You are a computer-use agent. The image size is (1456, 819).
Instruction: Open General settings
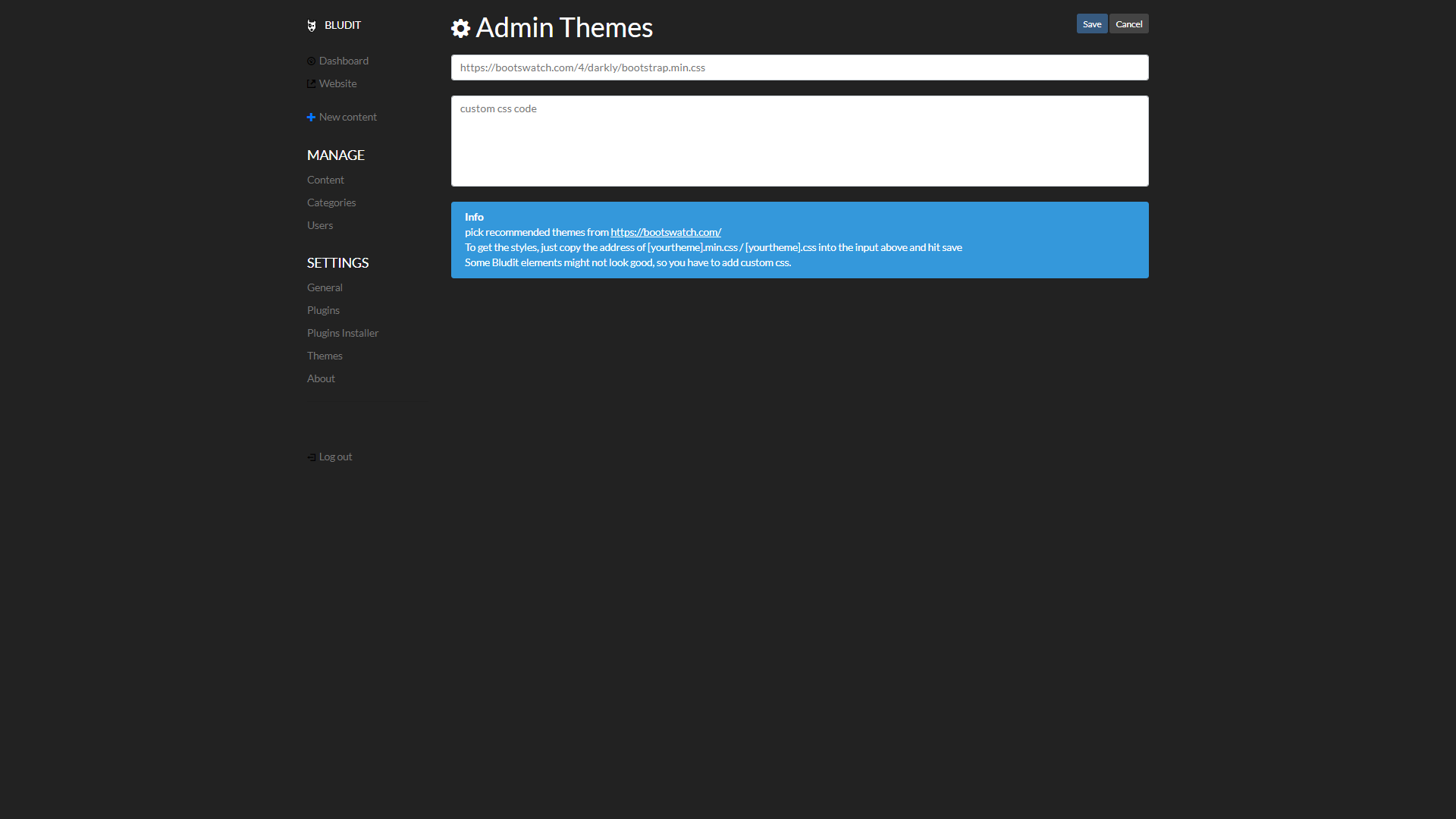point(325,287)
